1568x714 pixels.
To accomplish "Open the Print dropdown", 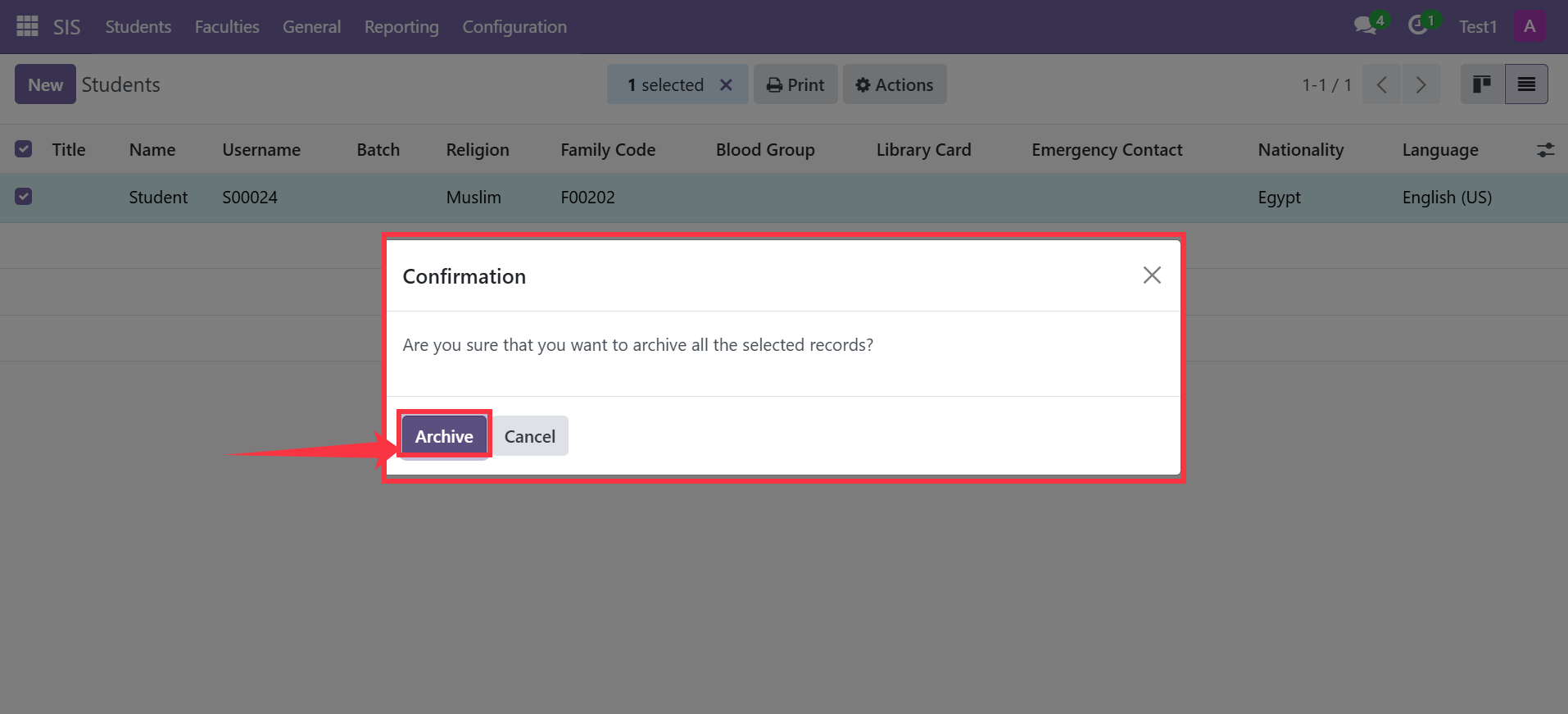I will click(x=795, y=84).
